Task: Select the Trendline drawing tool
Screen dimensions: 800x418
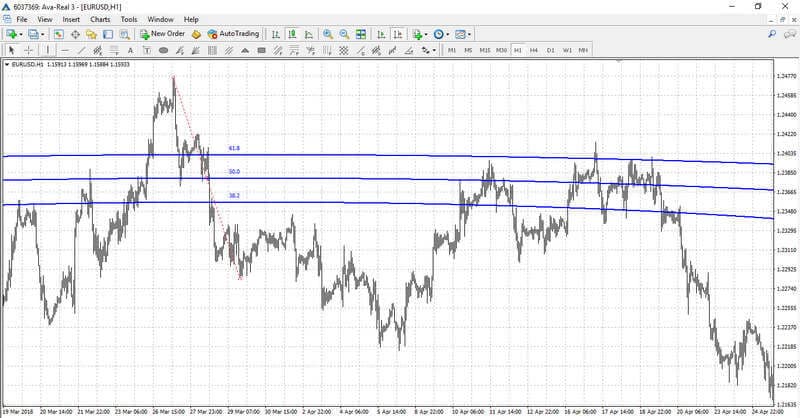Action: pyautogui.click(x=81, y=50)
